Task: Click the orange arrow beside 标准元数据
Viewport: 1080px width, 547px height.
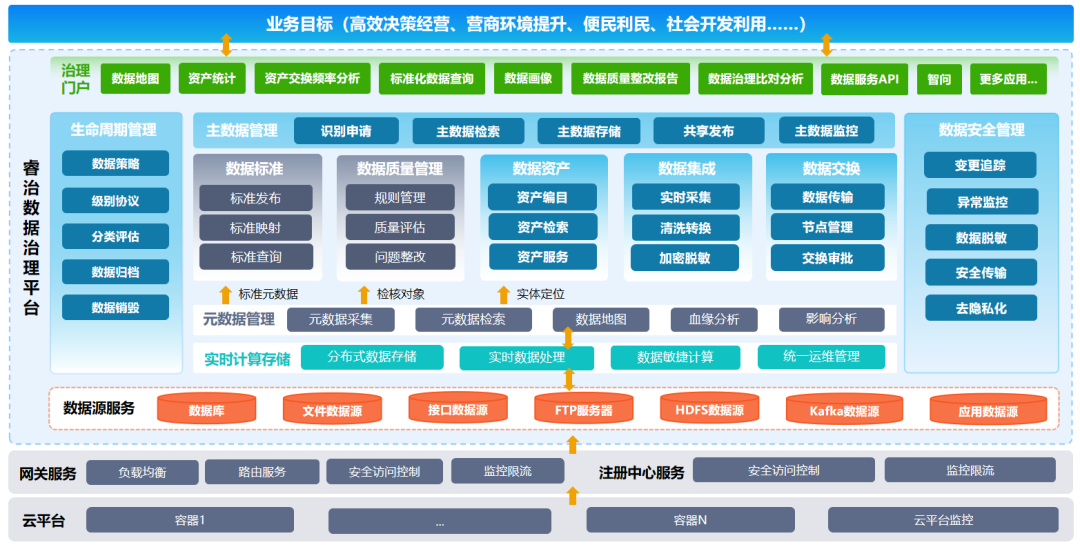Action: point(225,294)
